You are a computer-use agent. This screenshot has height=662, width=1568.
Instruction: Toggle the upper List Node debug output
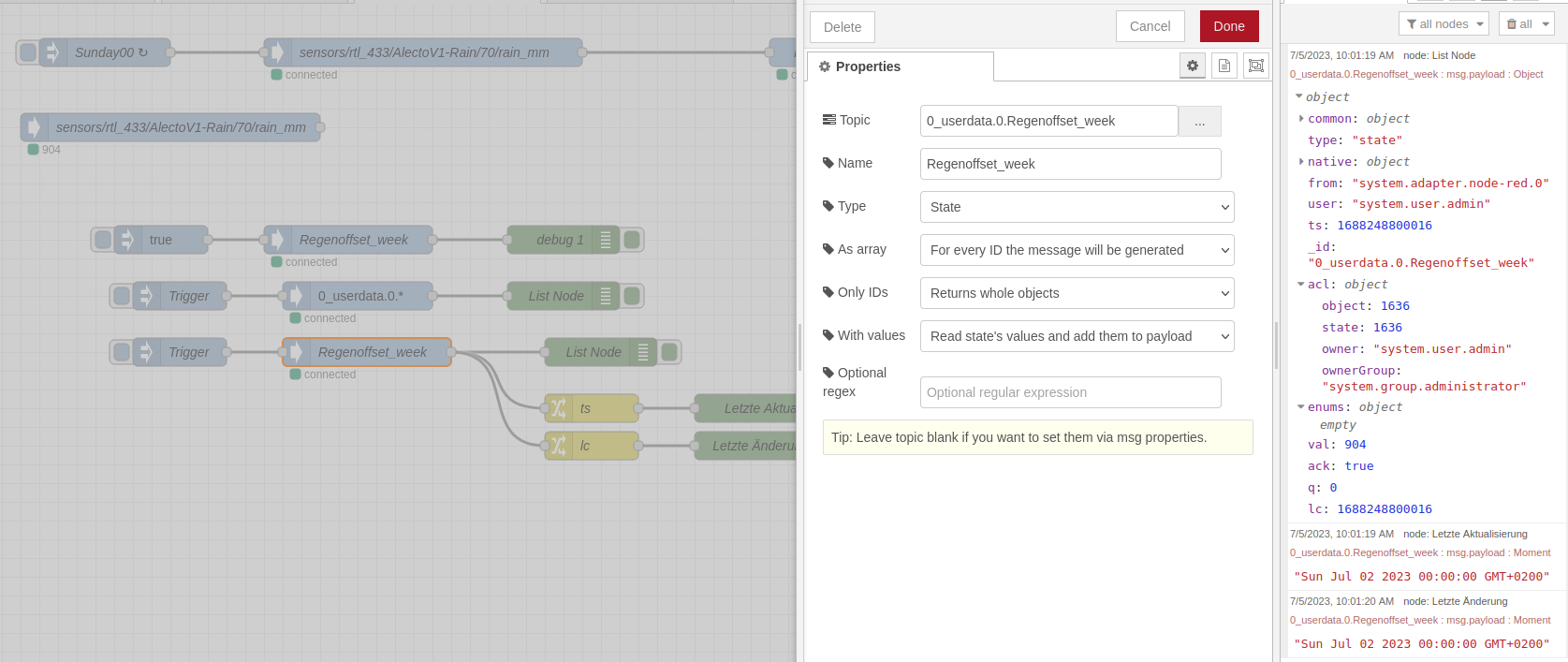click(x=632, y=296)
